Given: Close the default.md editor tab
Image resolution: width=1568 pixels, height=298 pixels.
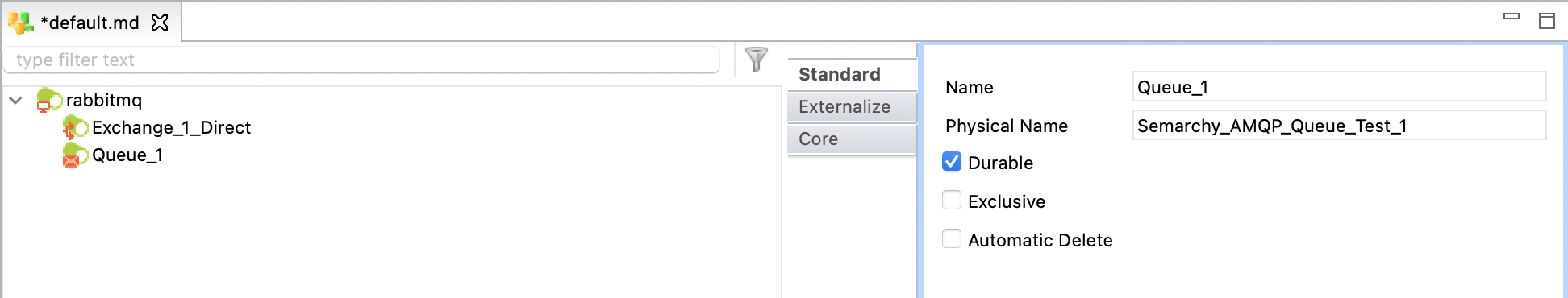Looking at the screenshot, I should click(x=160, y=23).
